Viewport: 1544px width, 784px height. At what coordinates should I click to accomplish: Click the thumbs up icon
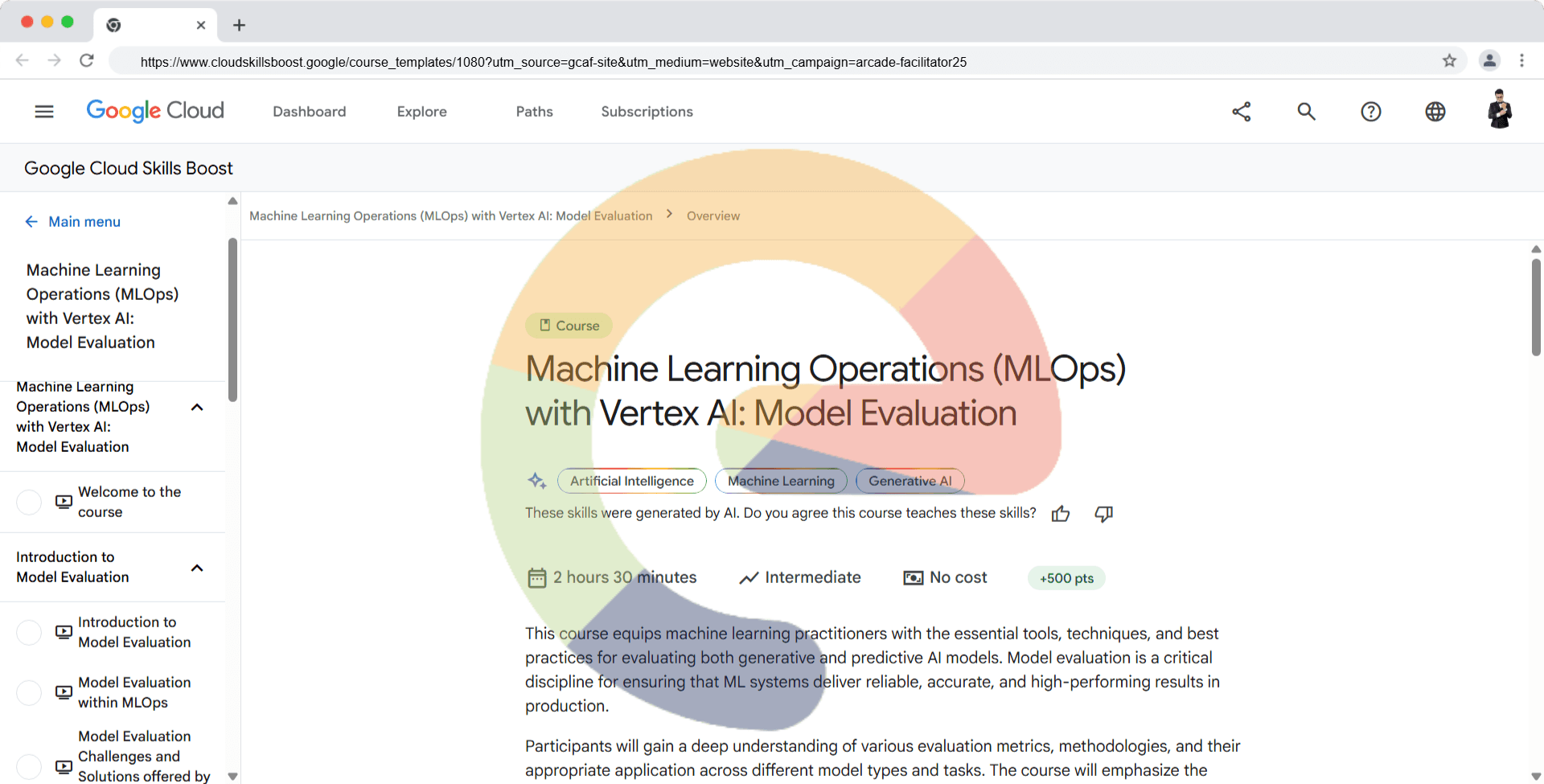coord(1061,514)
